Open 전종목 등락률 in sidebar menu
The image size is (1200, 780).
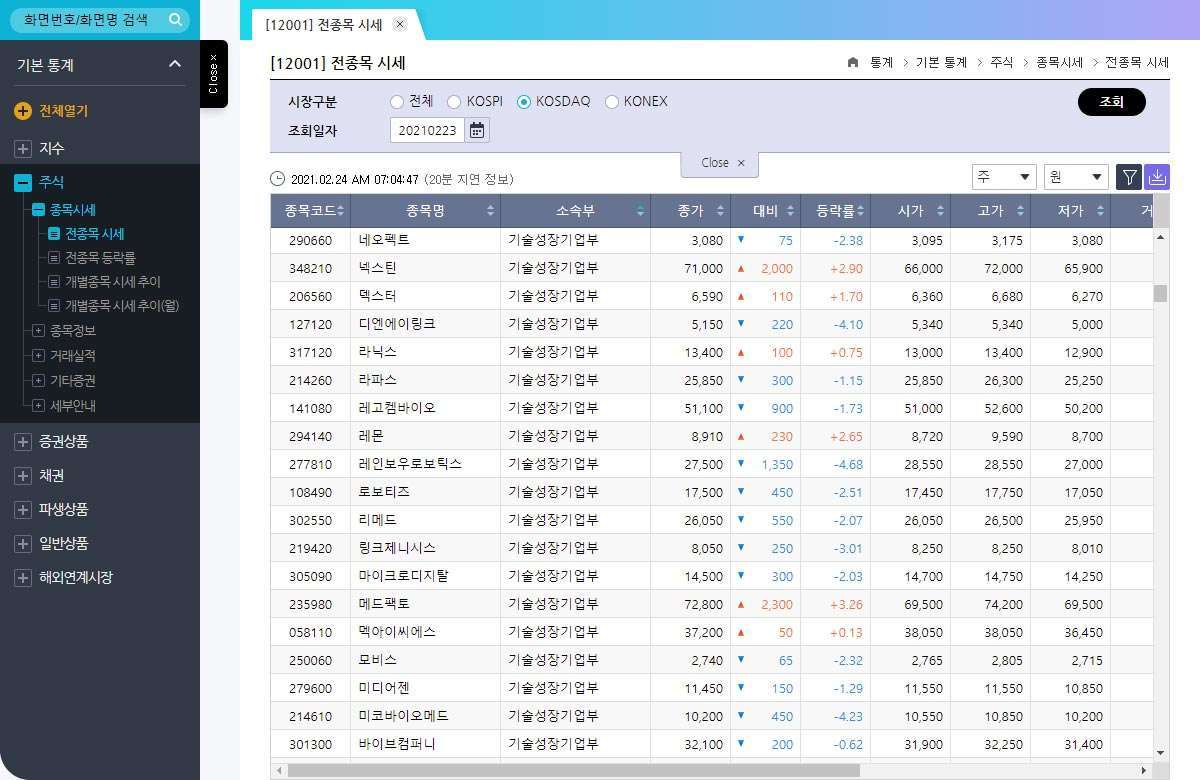pos(100,258)
